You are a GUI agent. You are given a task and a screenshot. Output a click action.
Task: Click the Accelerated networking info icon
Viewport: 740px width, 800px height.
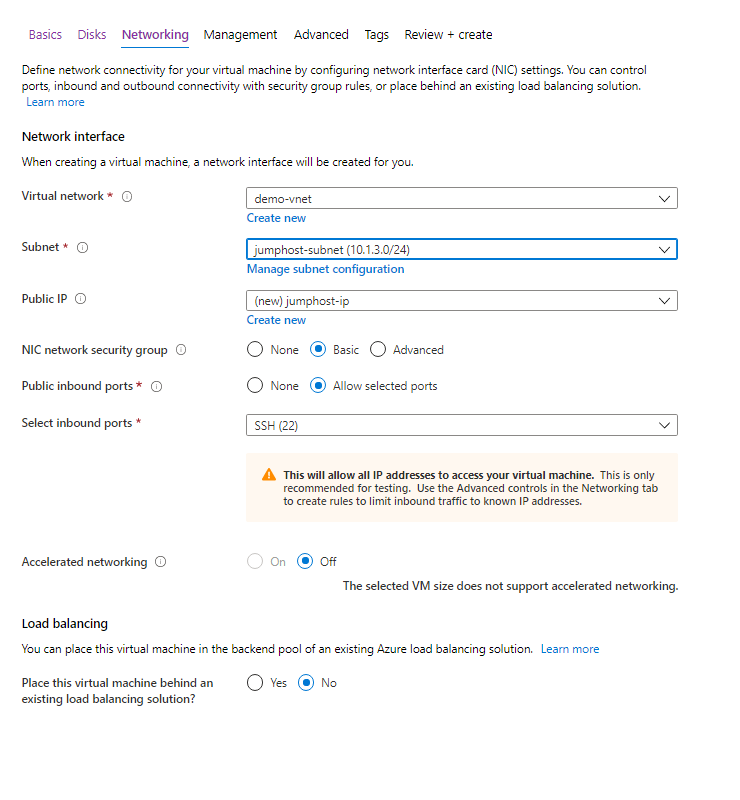tap(161, 562)
